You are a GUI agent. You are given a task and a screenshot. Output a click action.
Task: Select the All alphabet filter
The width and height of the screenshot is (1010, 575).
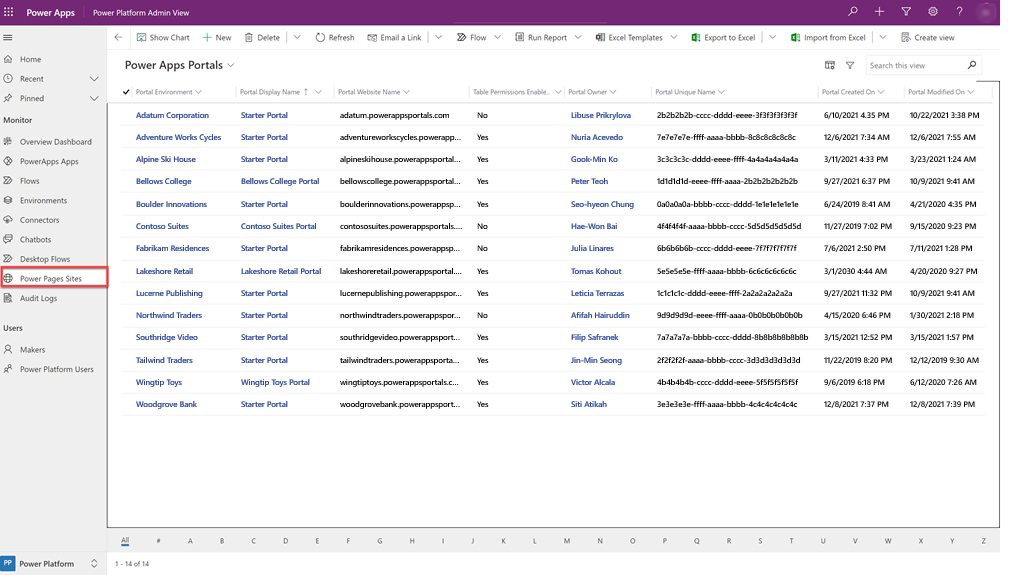pos(125,540)
